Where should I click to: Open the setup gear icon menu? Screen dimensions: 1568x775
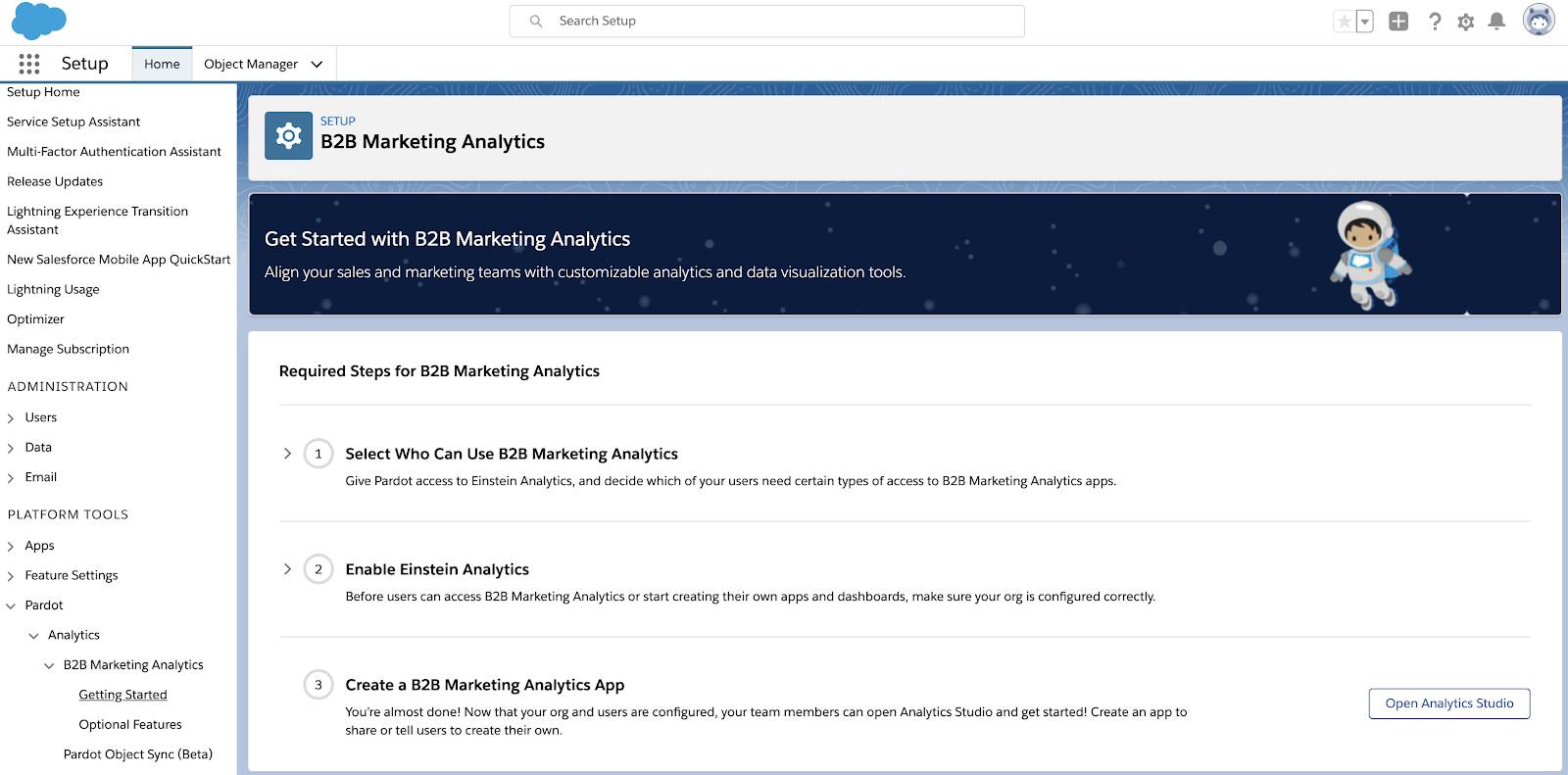click(x=1466, y=22)
